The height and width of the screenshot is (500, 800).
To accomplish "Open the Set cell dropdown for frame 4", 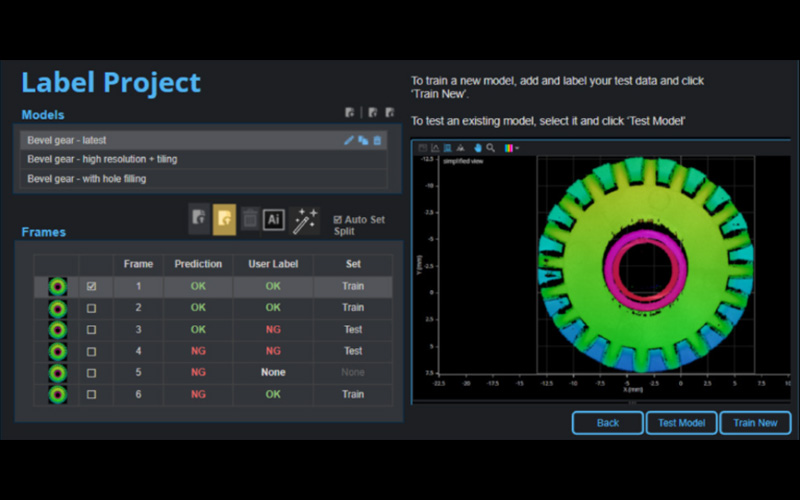I will tap(353, 351).
